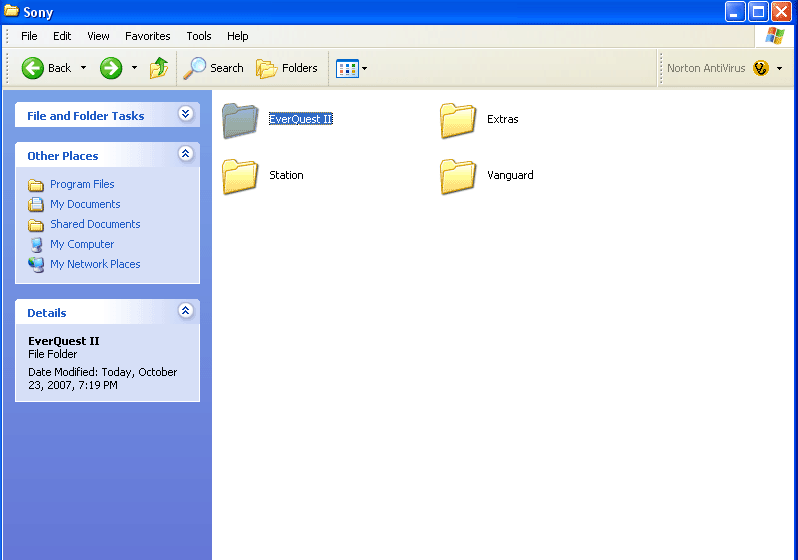
Task: Open Search via the magnifying glass icon
Action: coord(194,68)
